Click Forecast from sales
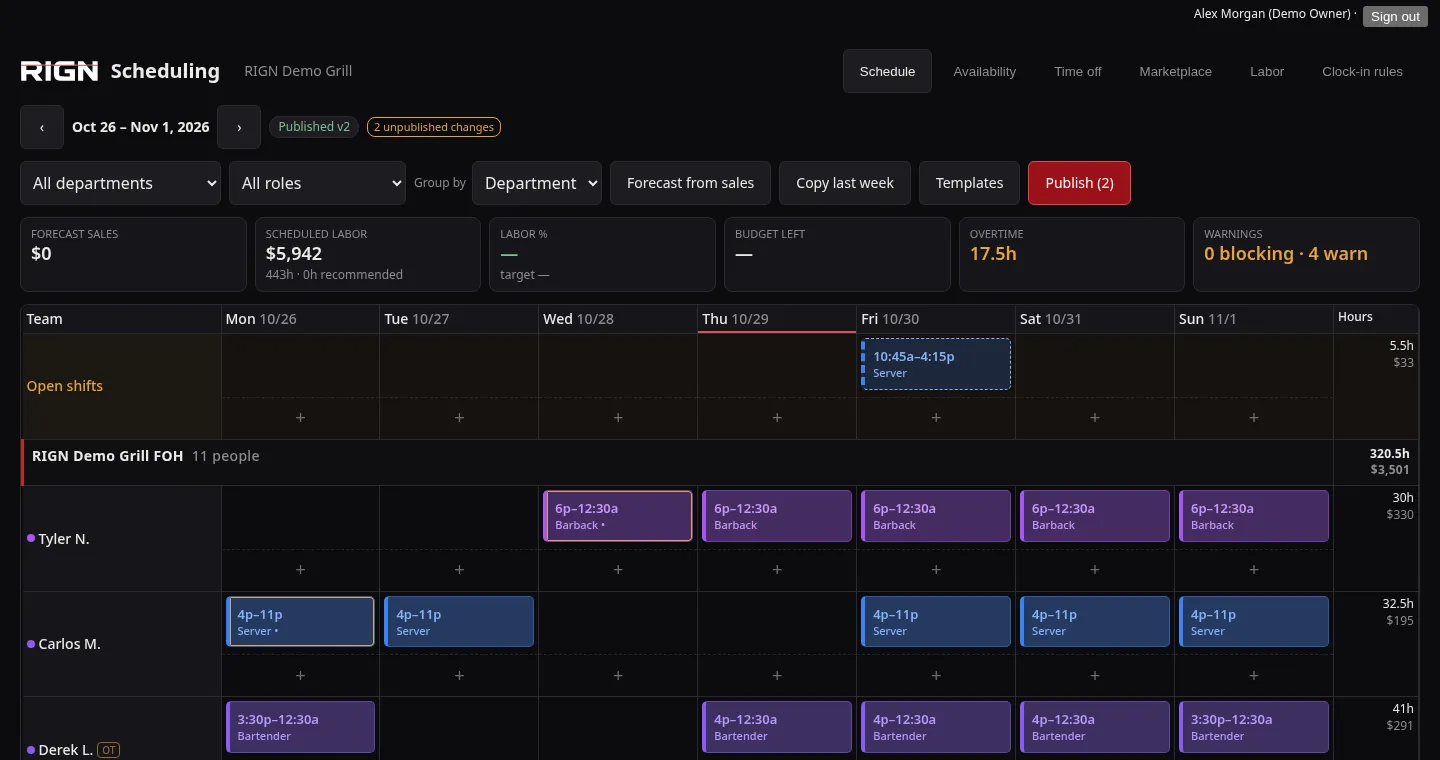This screenshot has width=1440, height=760. point(690,183)
